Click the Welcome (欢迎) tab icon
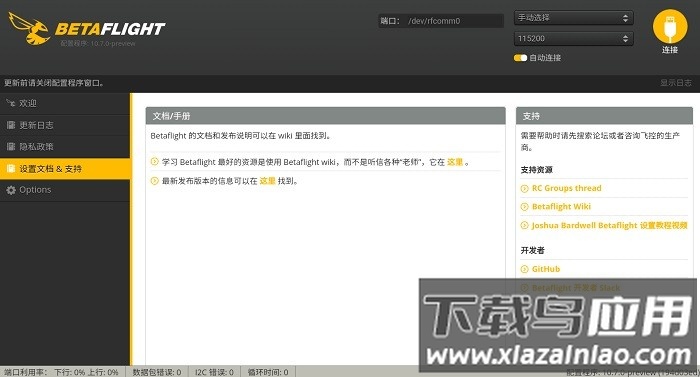 pos(11,103)
